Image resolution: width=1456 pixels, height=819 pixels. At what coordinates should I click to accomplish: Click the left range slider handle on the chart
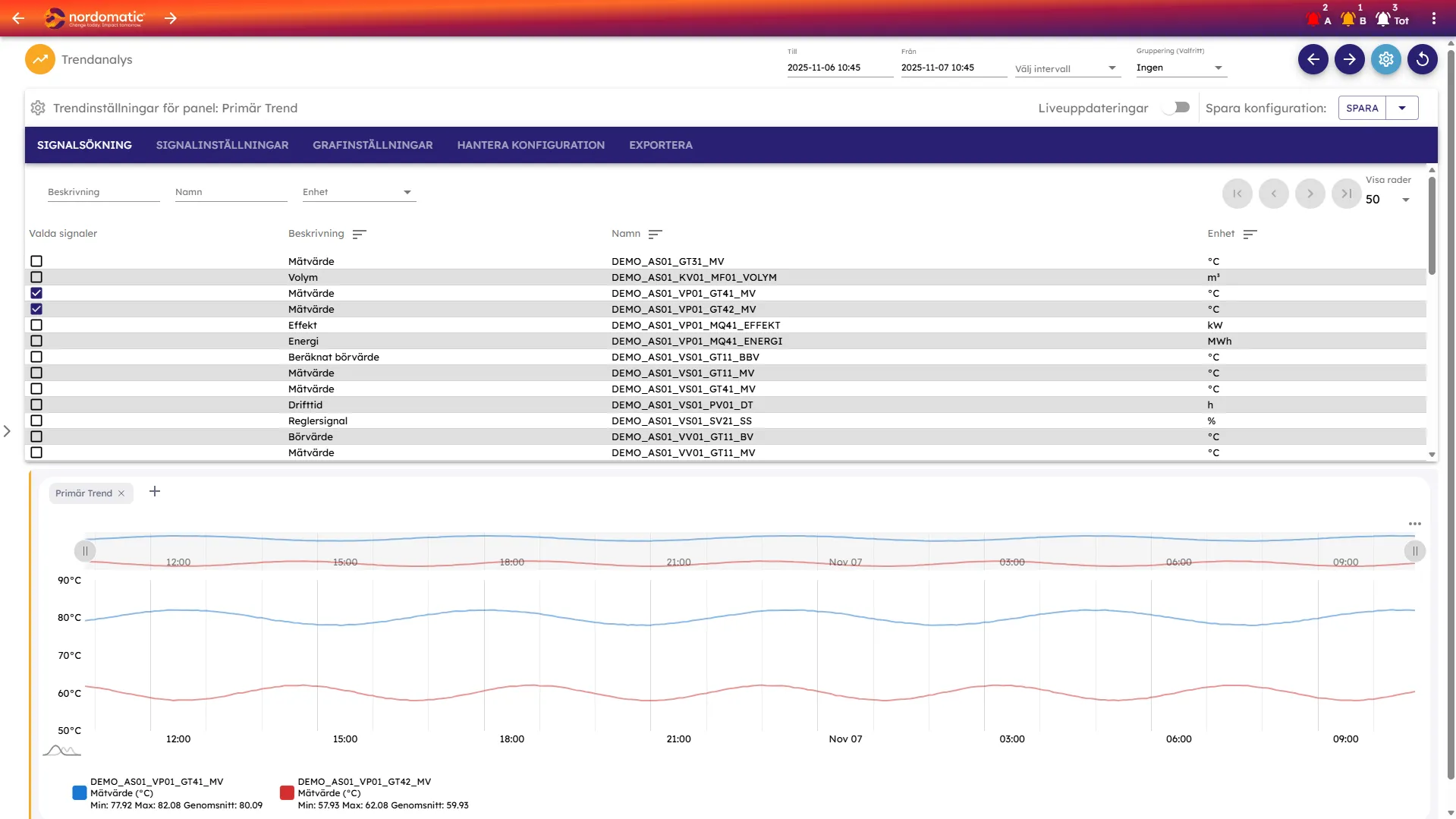point(85,551)
